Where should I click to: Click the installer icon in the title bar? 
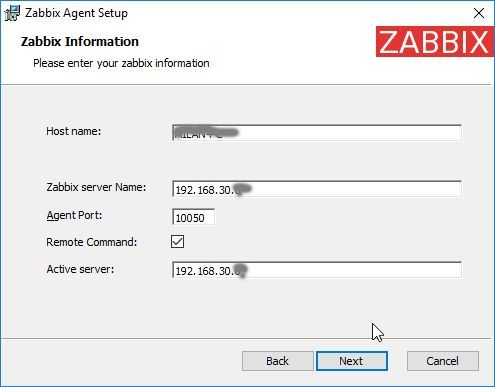(x=12, y=13)
